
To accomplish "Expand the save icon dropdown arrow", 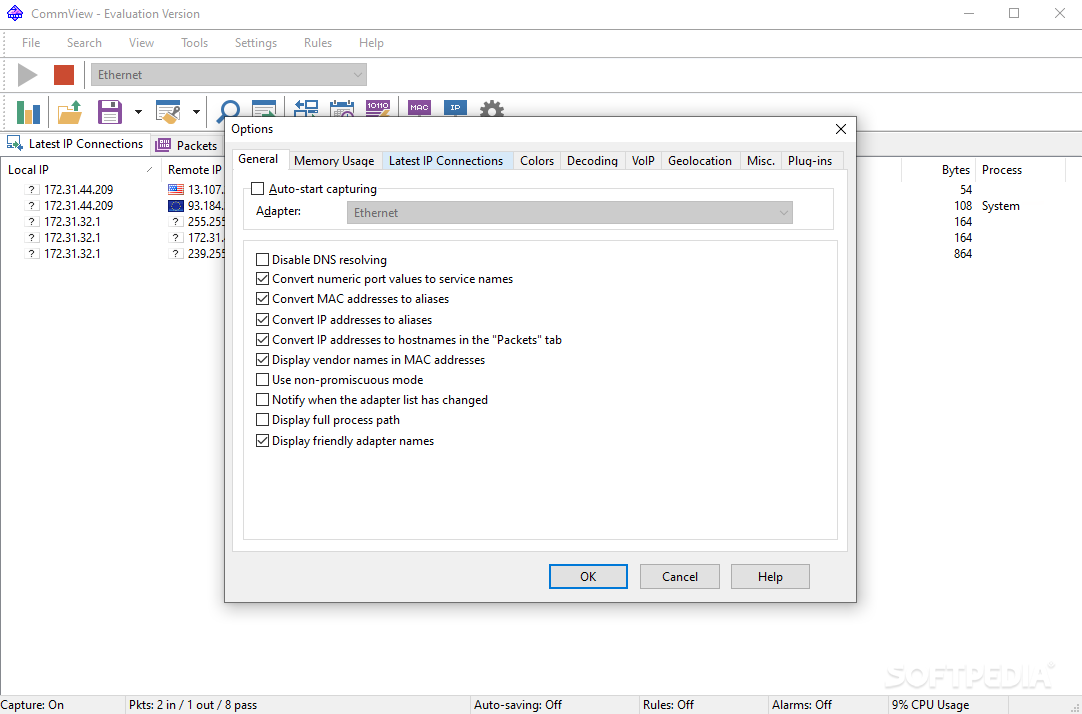I will (138, 112).
